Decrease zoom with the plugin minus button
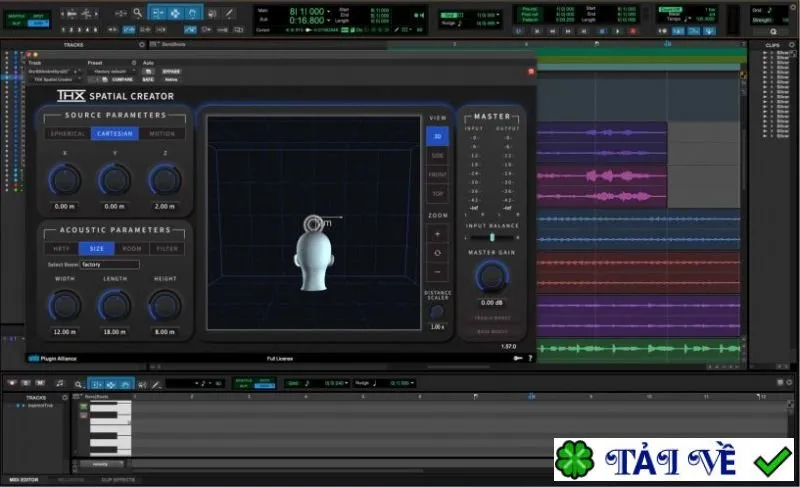This screenshot has width=800, height=487. 437,272
